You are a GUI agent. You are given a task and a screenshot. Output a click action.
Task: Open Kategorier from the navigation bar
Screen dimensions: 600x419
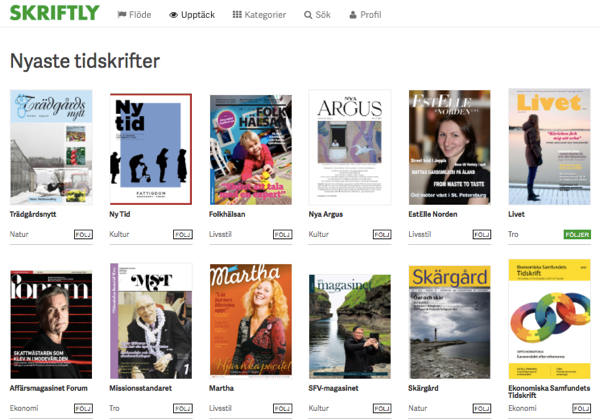click(259, 15)
